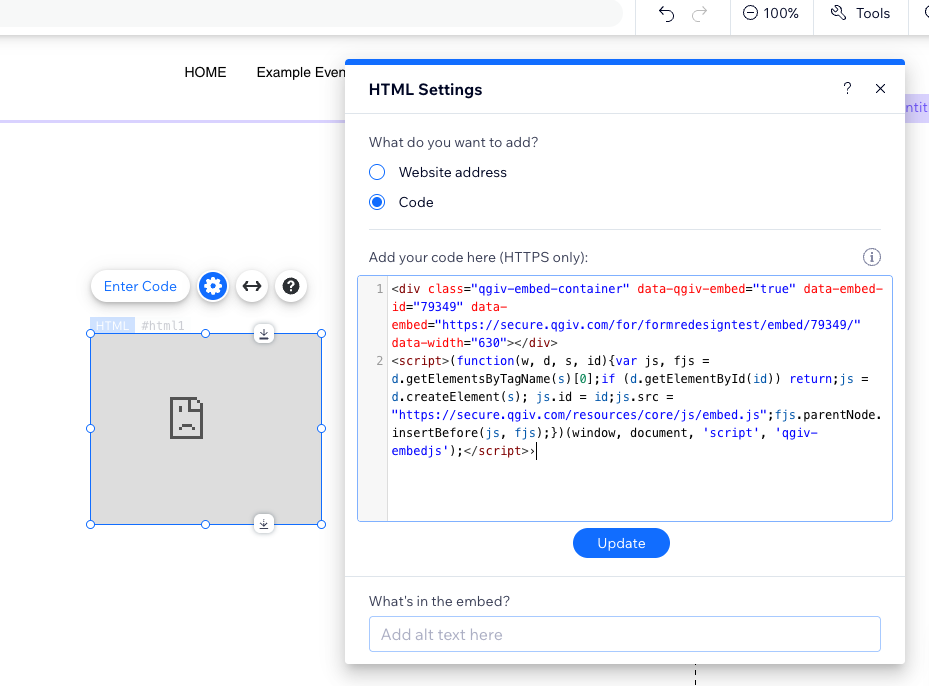Select the Code radio option

(377, 203)
